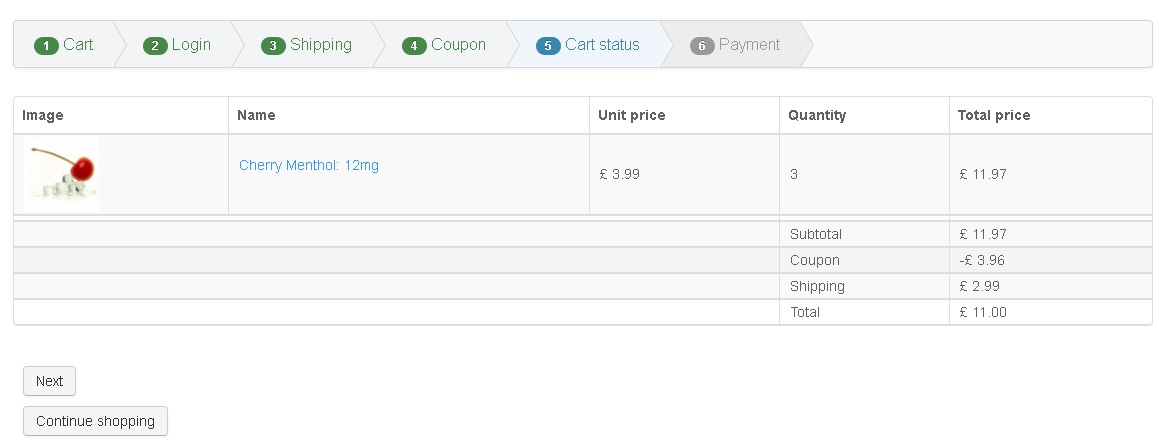
Task: Select the Cart status step
Action: coord(602,45)
